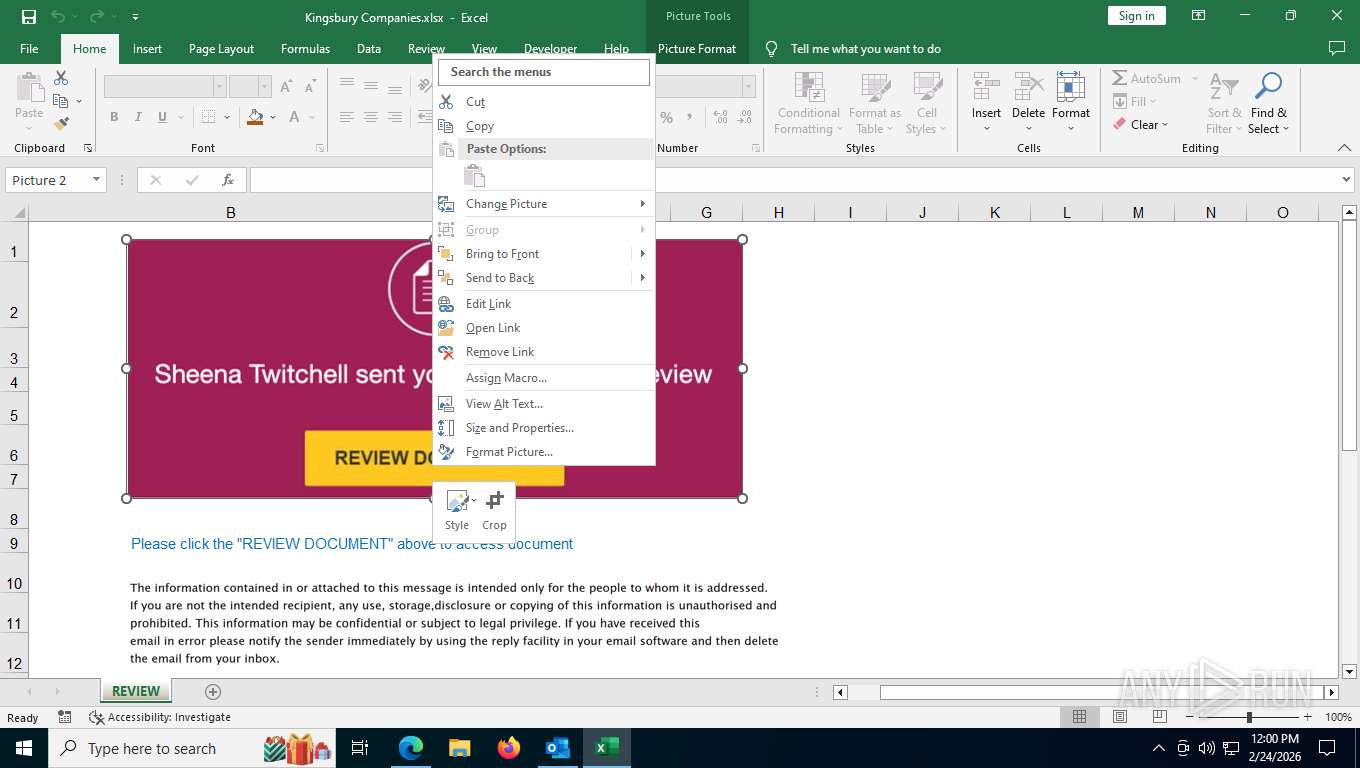Expand the formula bar chevron

[x=1345, y=180]
